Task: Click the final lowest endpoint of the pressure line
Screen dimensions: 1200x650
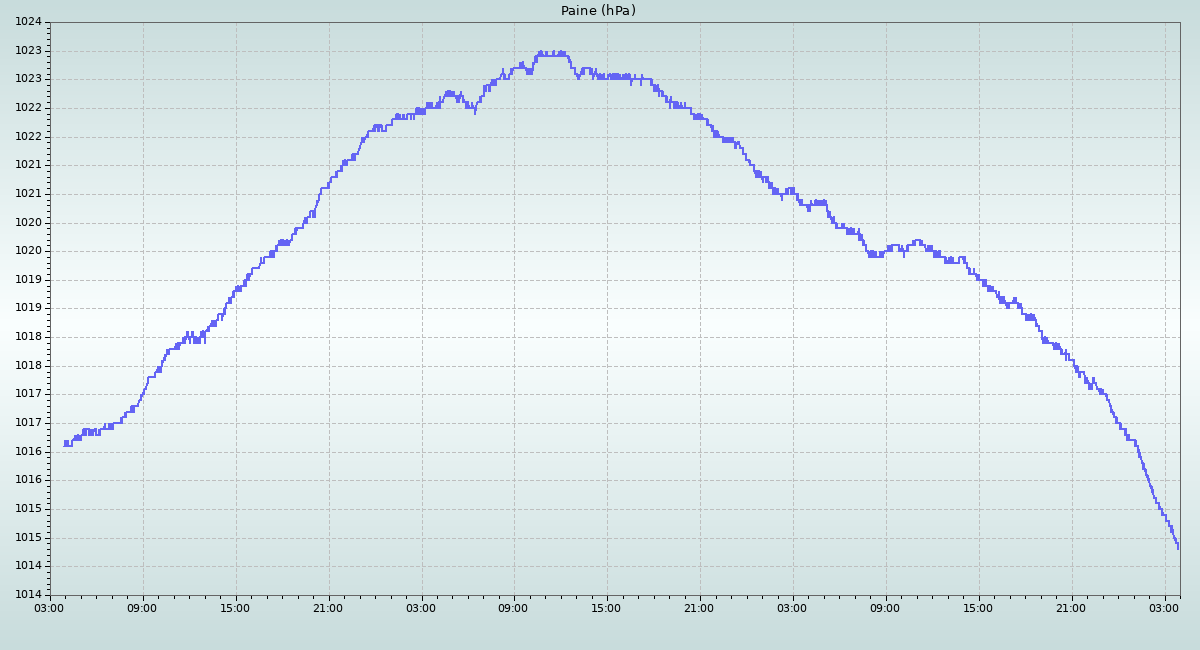Action: [1178, 547]
